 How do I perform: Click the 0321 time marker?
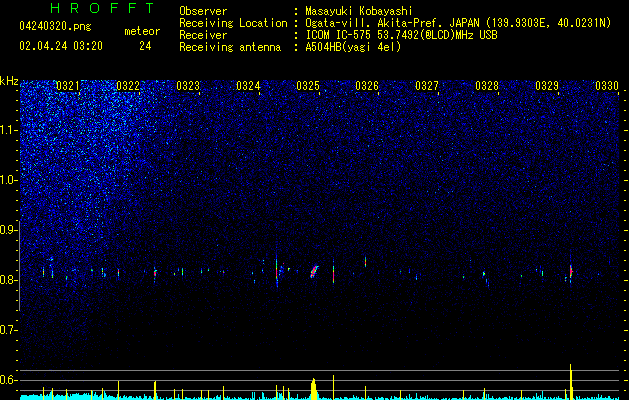pos(68,86)
